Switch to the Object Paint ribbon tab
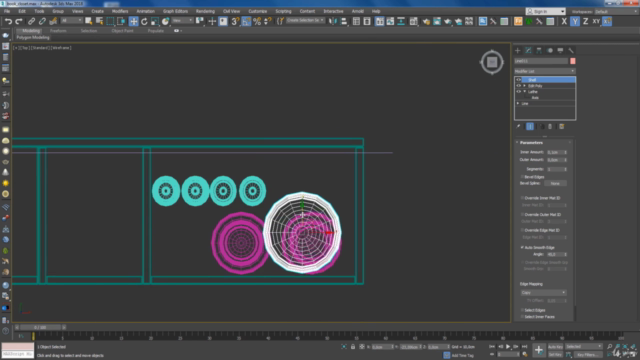Screen dimensions: 640x360 tap(122, 31)
